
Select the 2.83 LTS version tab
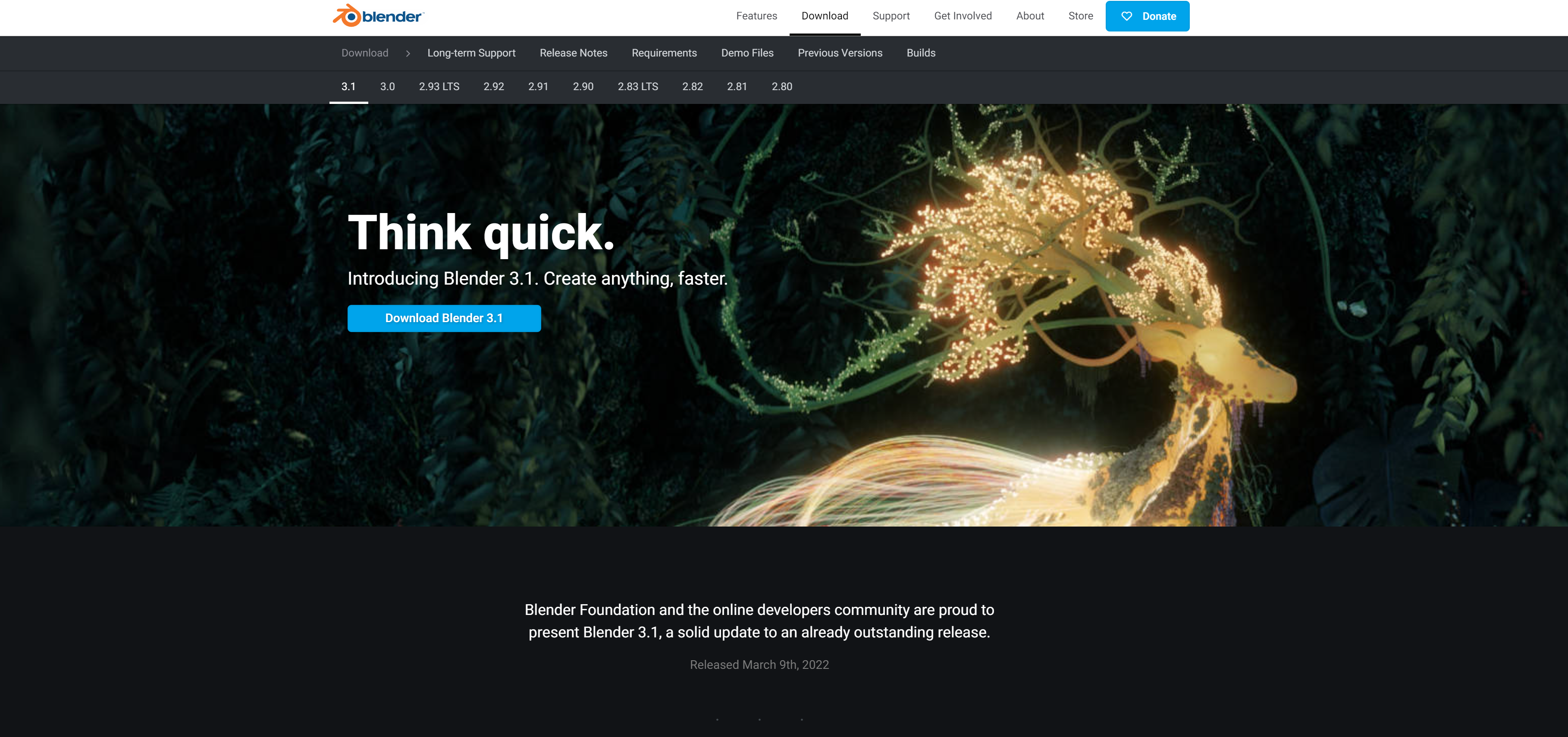click(637, 86)
